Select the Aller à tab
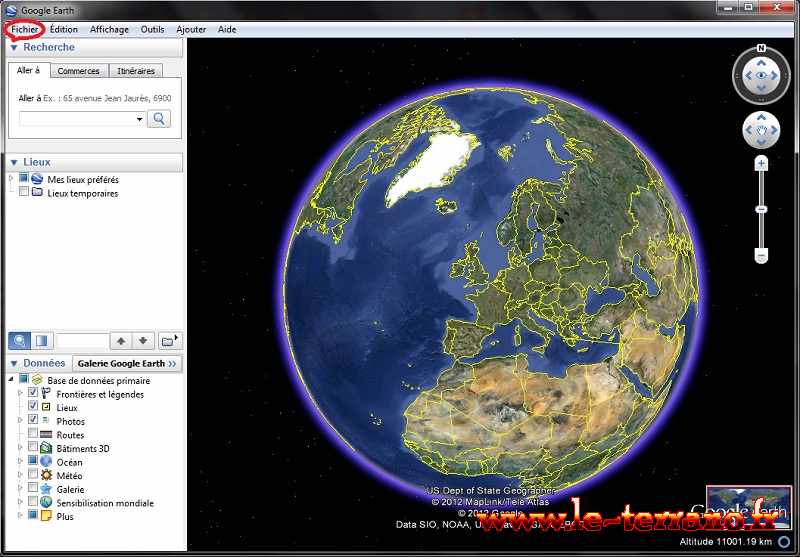This screenshot has height=557, width=800. tap(29, 70)
